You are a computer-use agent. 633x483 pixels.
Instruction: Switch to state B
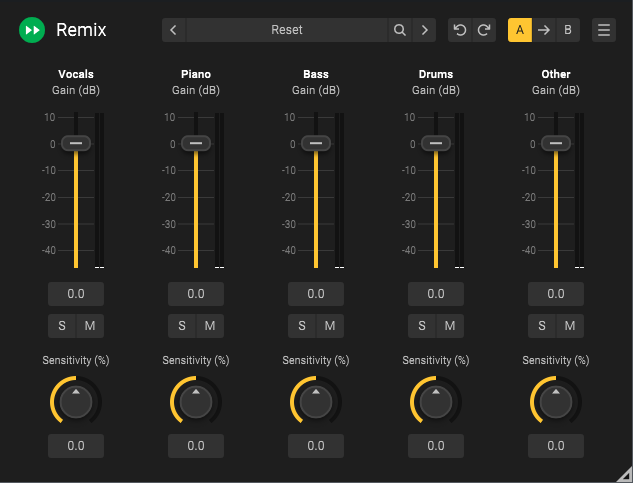click(568, 30)
